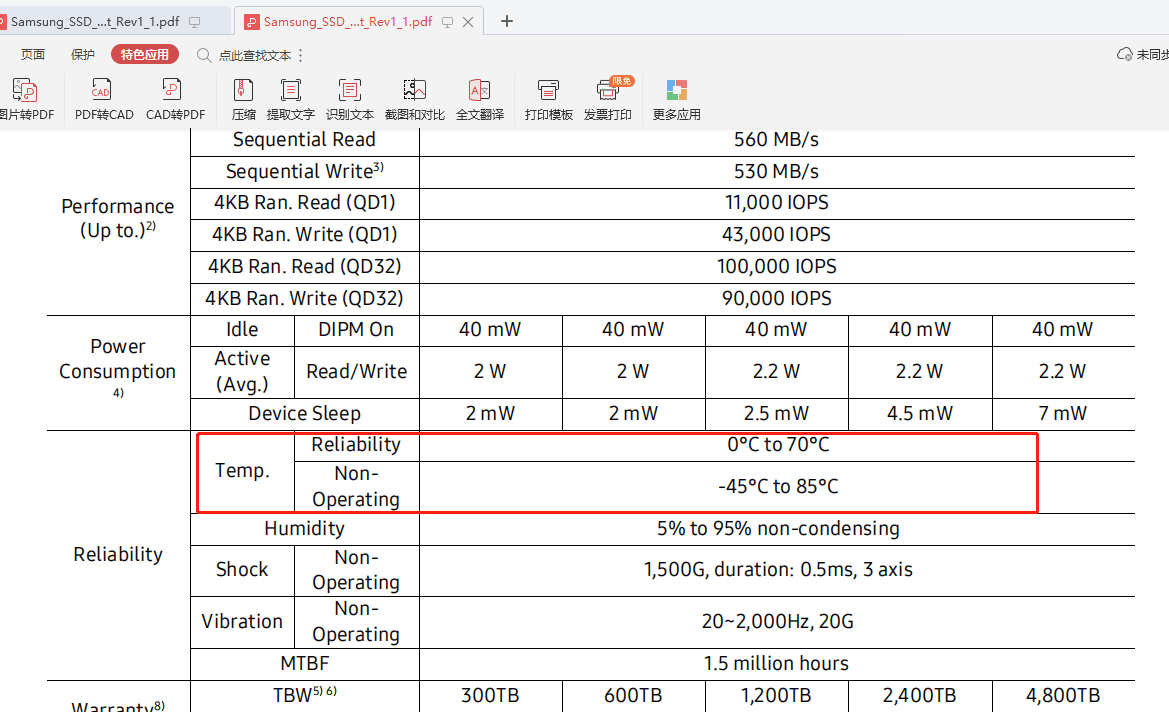The height and width of the screenshot is (712, 1169).
Task: Select the 11,000 IOPS value
Action: [x=776, y=203]
